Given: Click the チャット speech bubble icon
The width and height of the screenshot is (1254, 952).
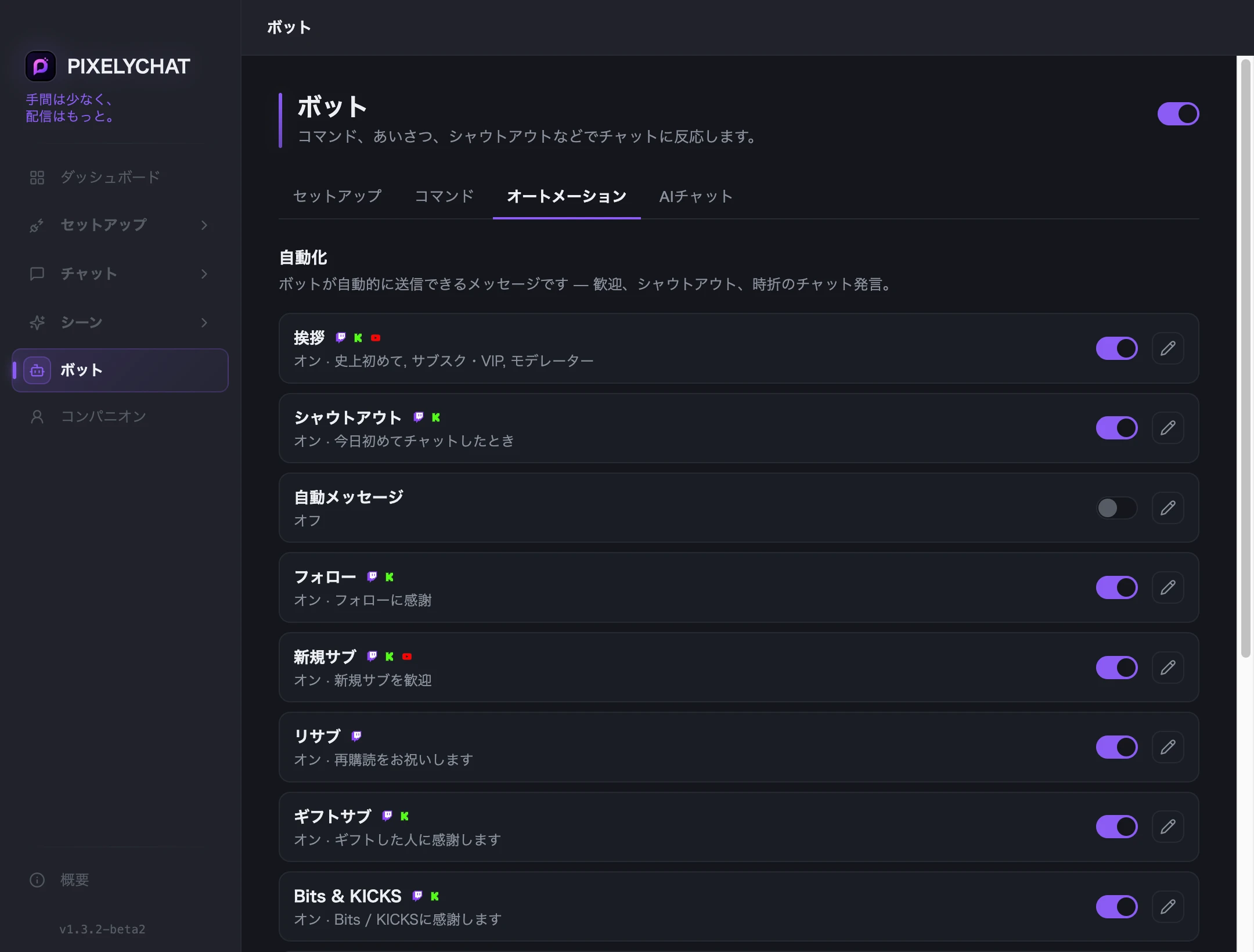Looking at the screenshot, I should tap(37, 274).
